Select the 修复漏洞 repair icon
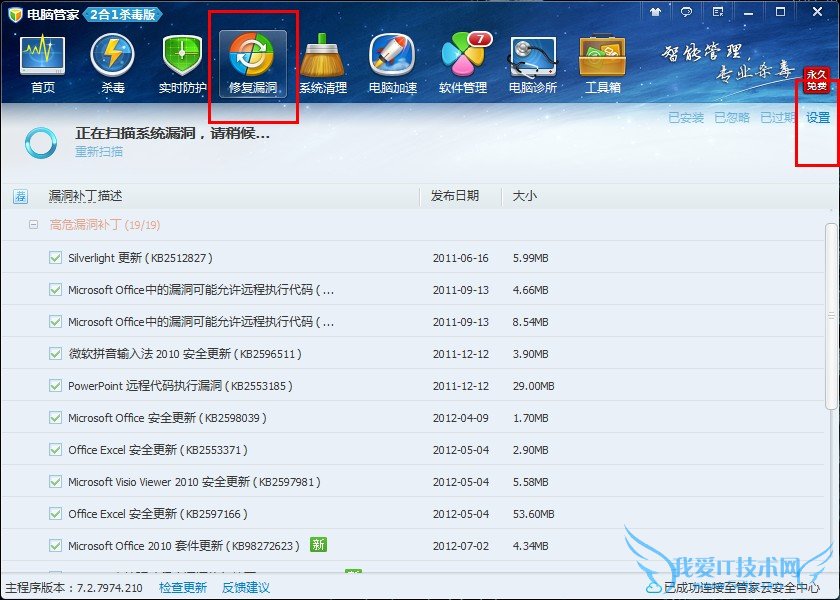Screen dimensions: 840x600 [x=252, y=64]
